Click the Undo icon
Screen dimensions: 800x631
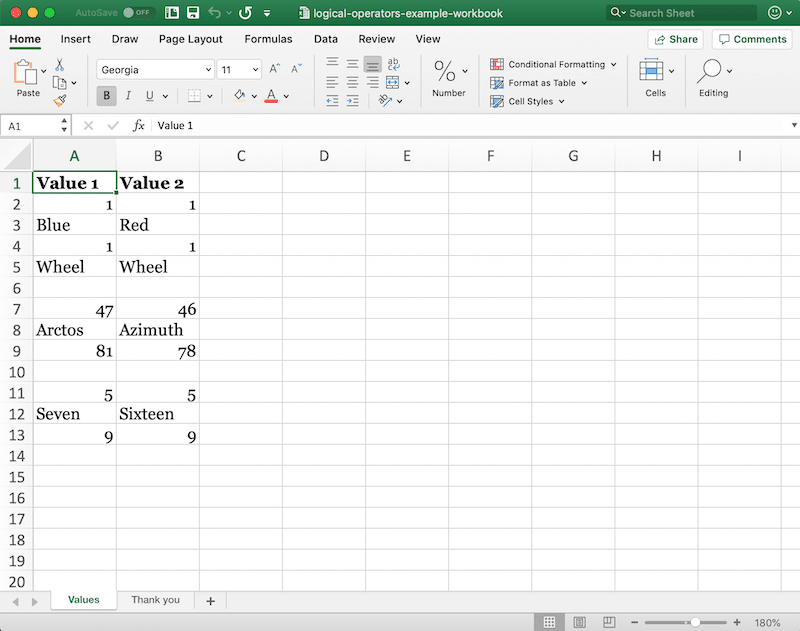[x=214, y=13]
